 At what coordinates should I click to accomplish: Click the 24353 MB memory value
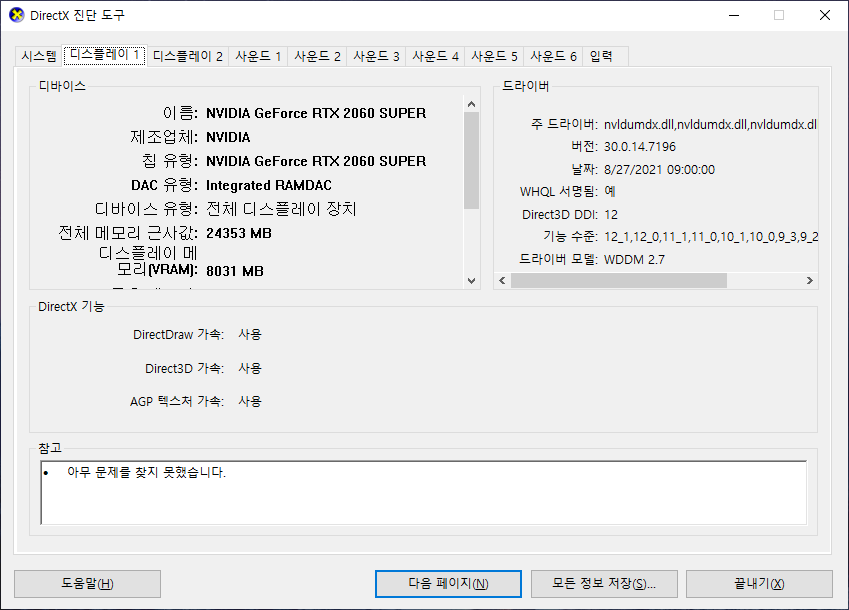coord(239,233)
